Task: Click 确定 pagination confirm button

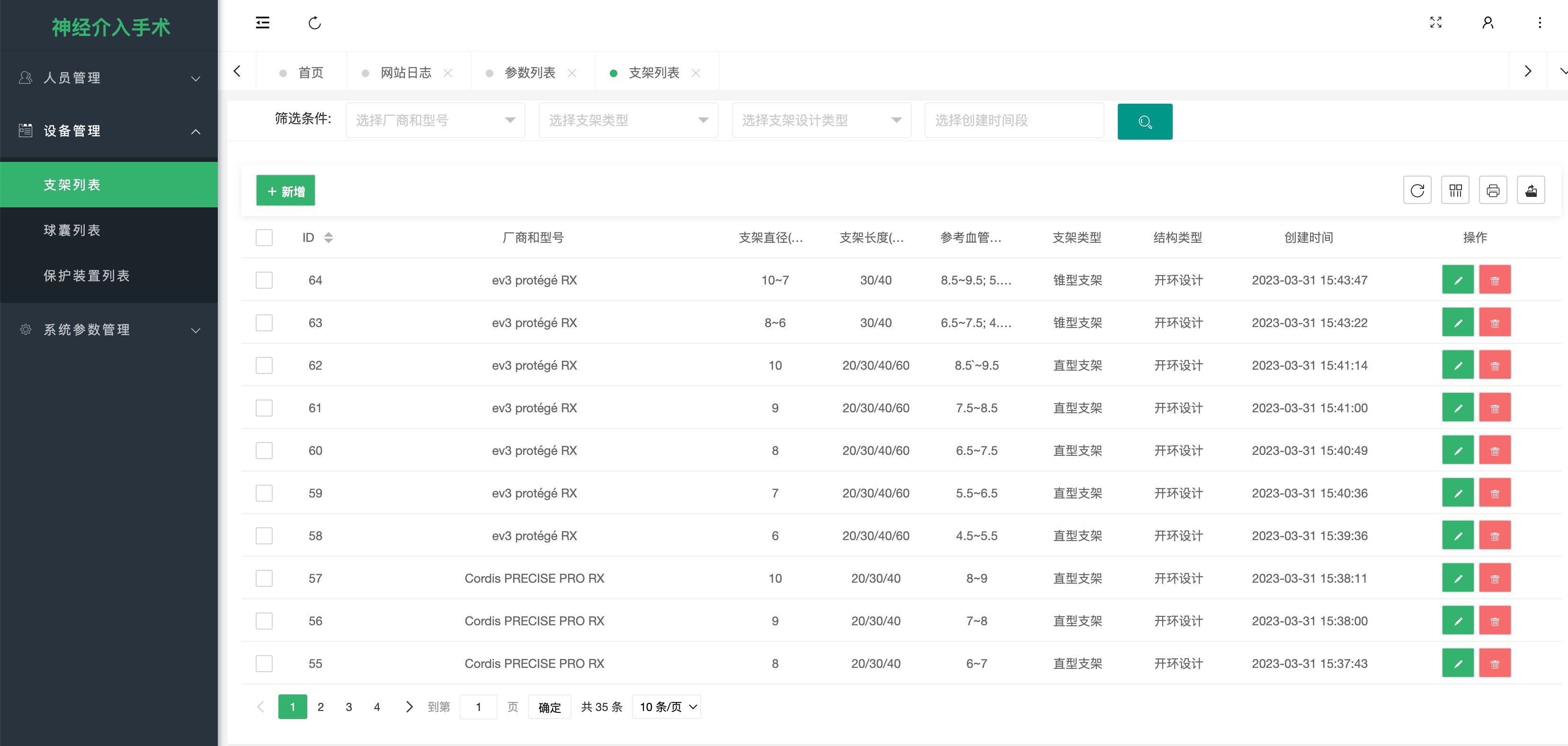Action: 550,706
